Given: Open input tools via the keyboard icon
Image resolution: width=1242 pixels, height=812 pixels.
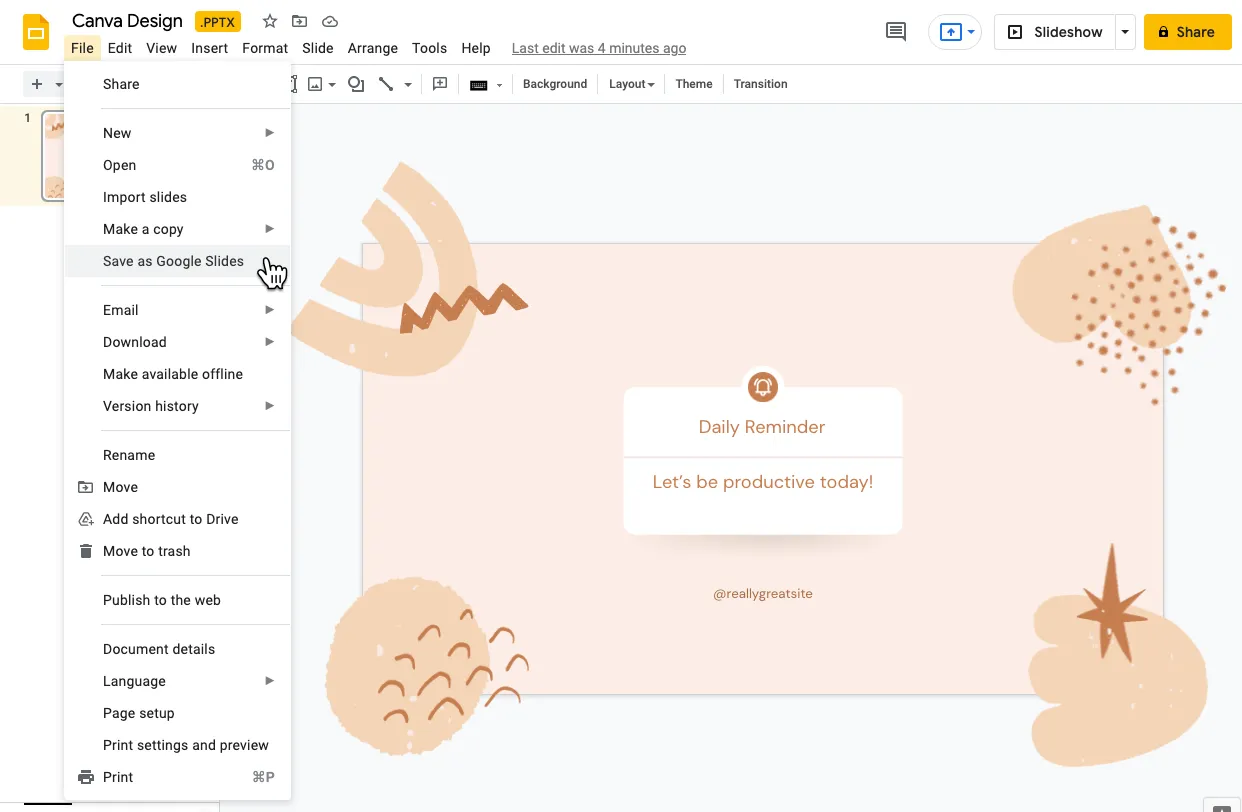Looking at the screenshot, I should click(479, 84).
